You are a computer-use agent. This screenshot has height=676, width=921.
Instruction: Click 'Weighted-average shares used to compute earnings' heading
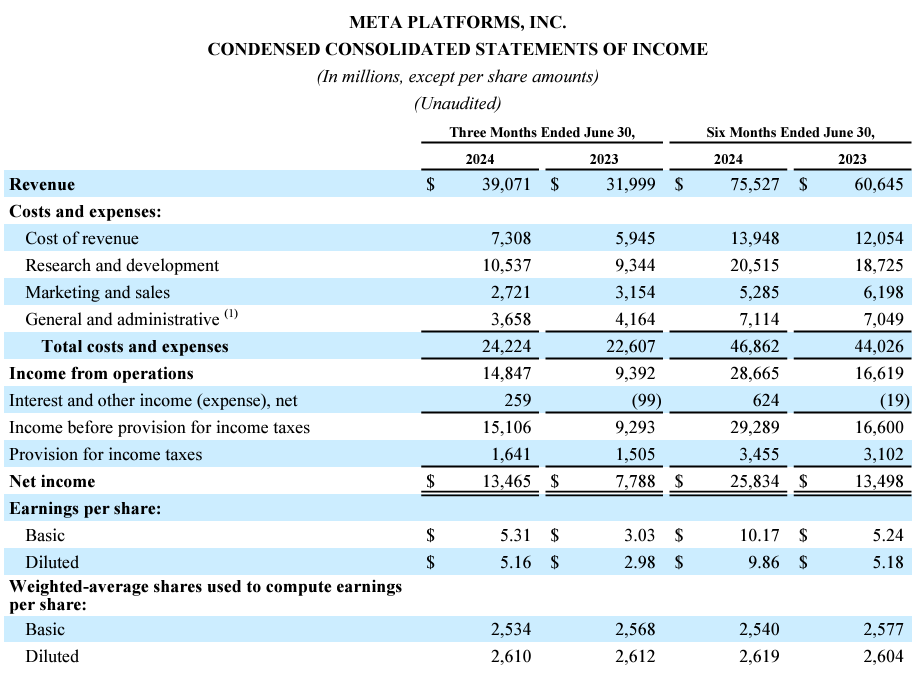pos(206,587)
